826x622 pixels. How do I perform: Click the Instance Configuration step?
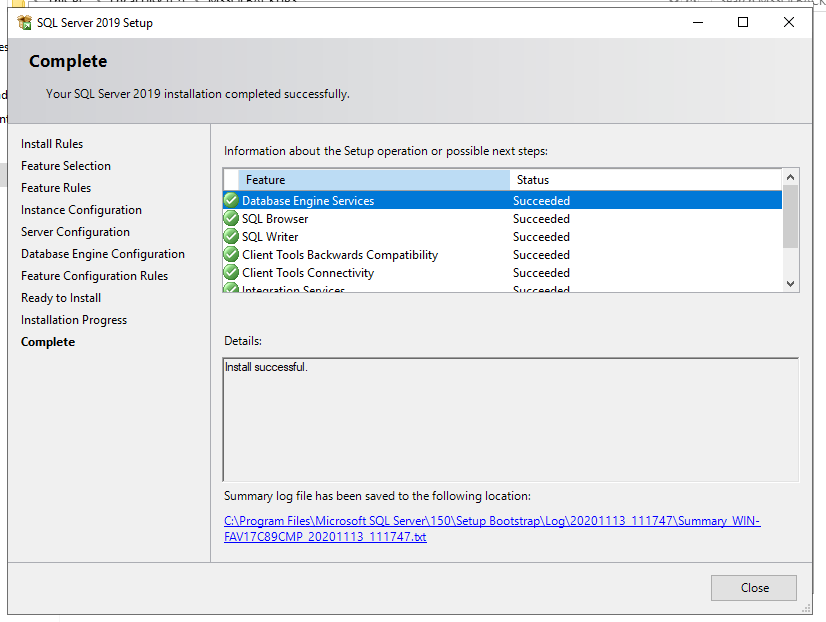pos(81,210)
